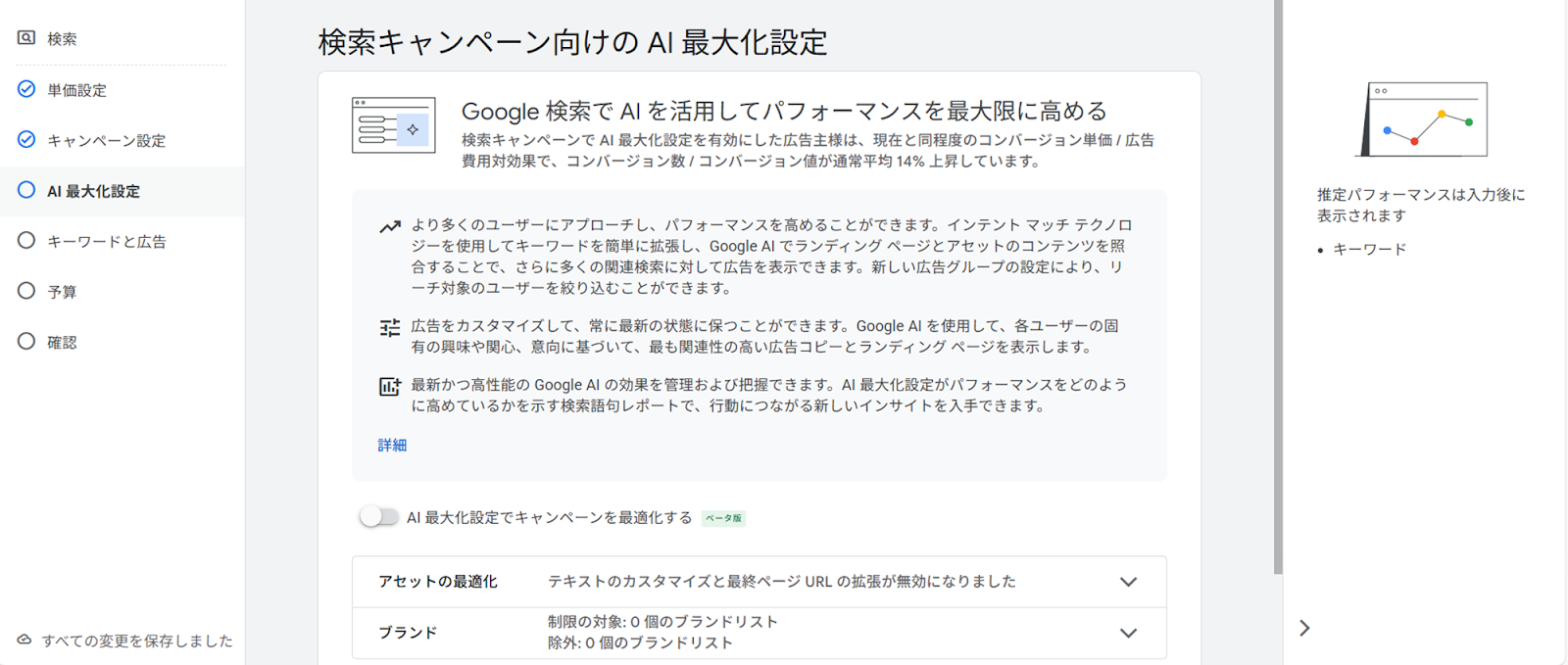1568x665 pixels.
Task: Click the 単価設定 completed checkmark icon
Action: pos(26,89)
